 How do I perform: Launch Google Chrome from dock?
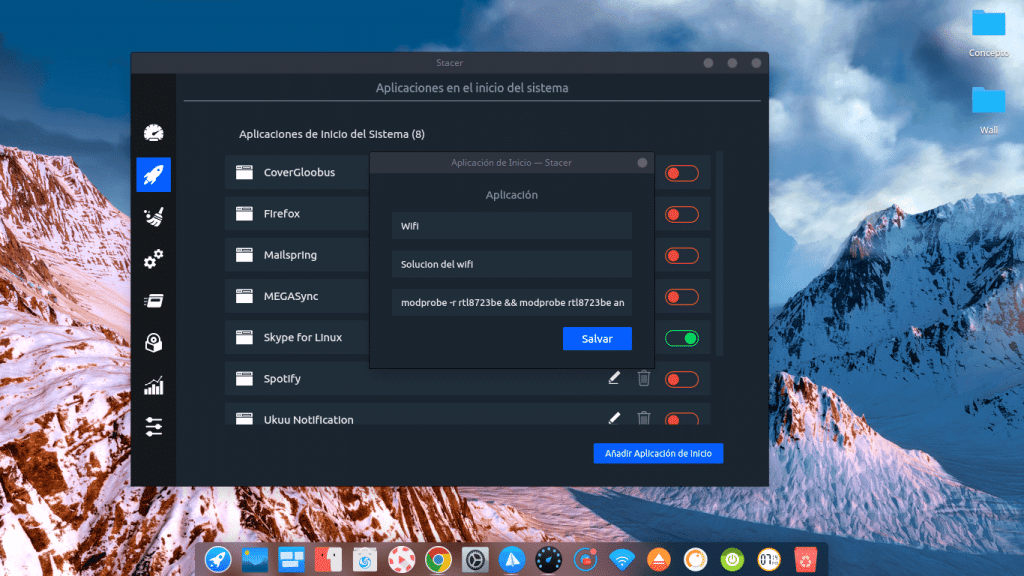[438, 560]
